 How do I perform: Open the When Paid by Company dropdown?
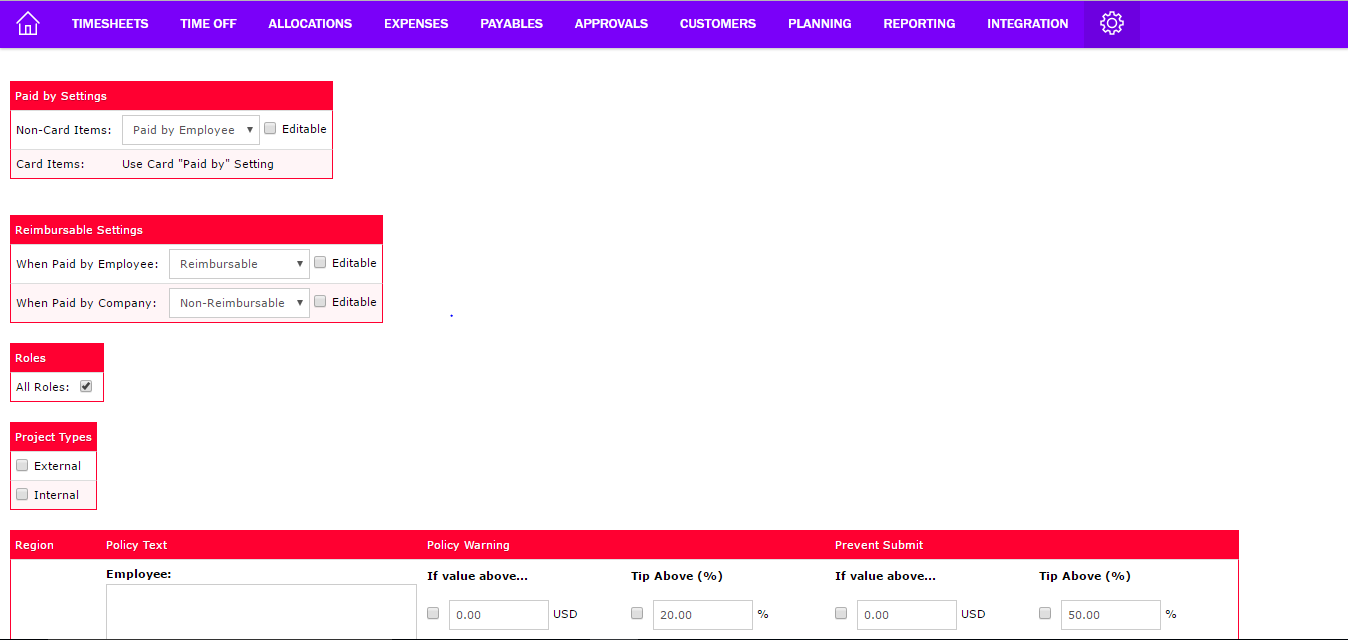pos(239,303)
